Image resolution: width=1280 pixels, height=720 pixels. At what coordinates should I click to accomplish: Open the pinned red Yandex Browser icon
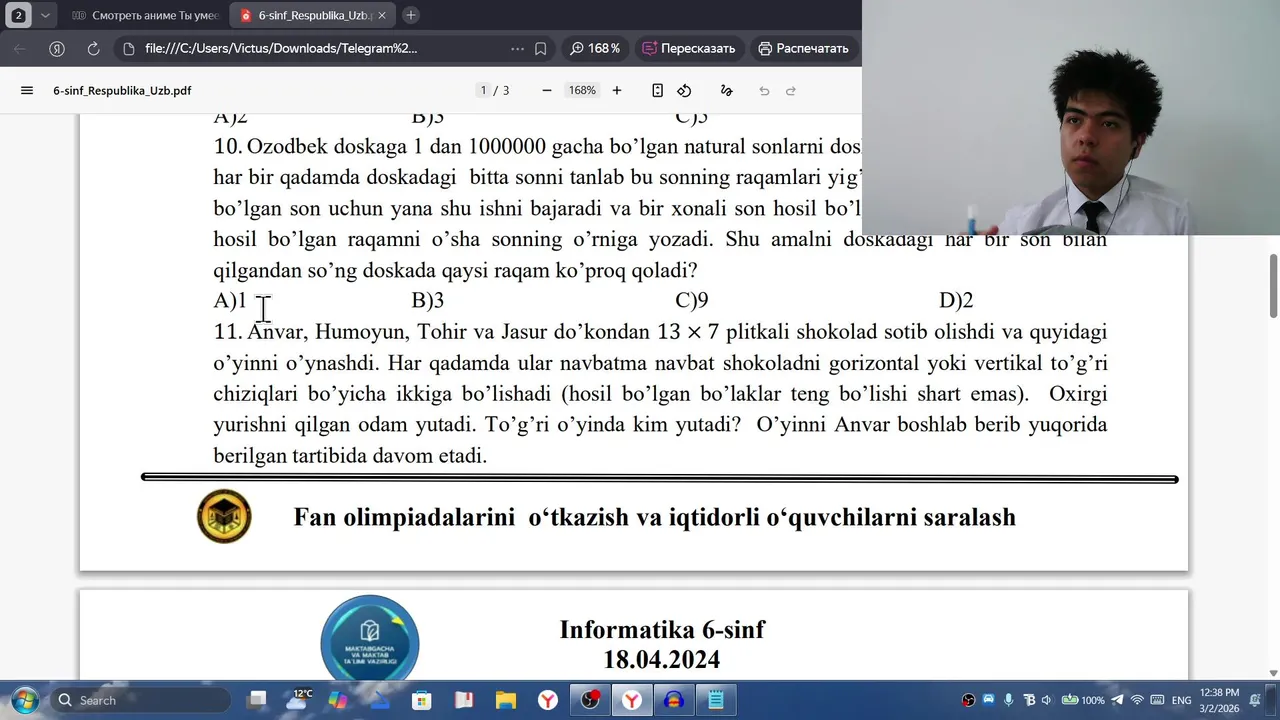tap(548, 700)
